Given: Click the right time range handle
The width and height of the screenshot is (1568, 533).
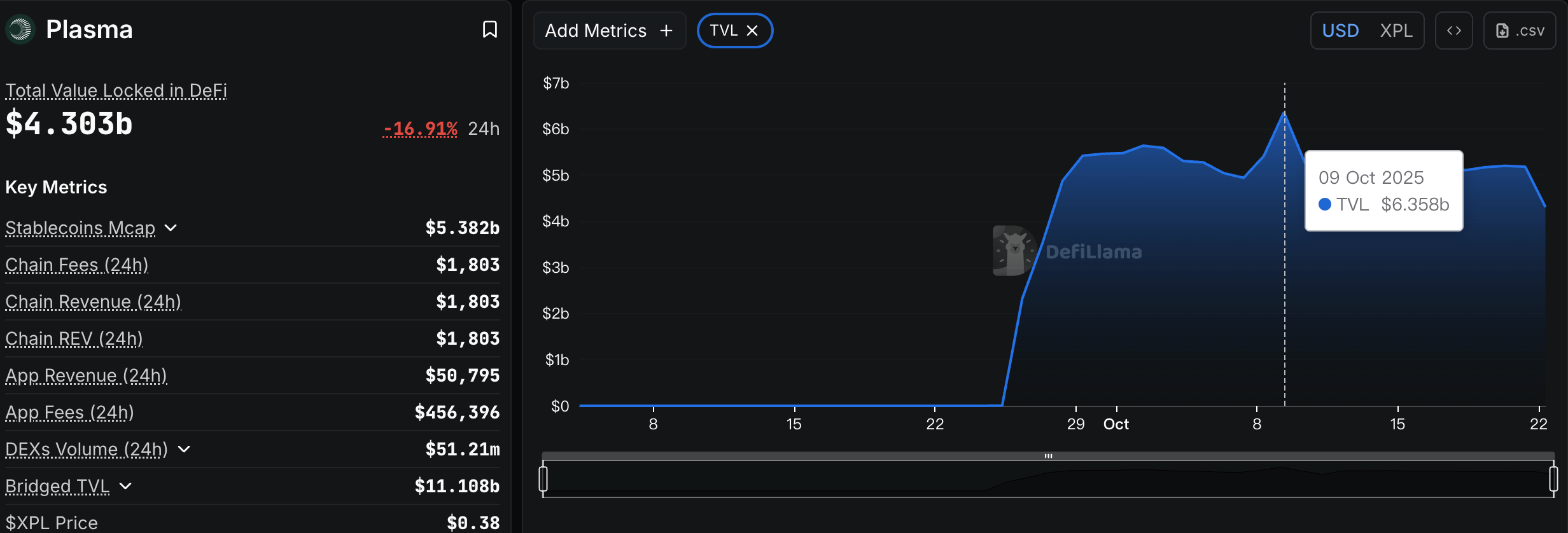Looking at the screenshot, I should click(1553, 478).
